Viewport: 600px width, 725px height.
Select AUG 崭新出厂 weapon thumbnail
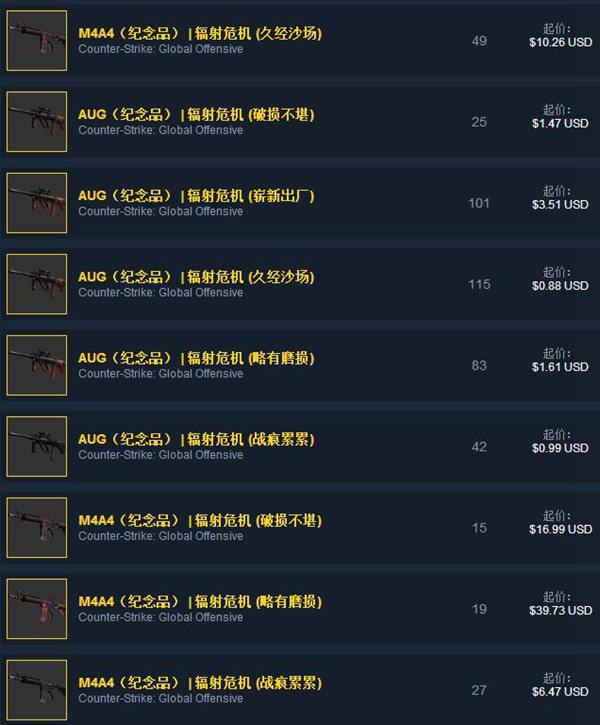pyautogui.click(x=37, y=203)
